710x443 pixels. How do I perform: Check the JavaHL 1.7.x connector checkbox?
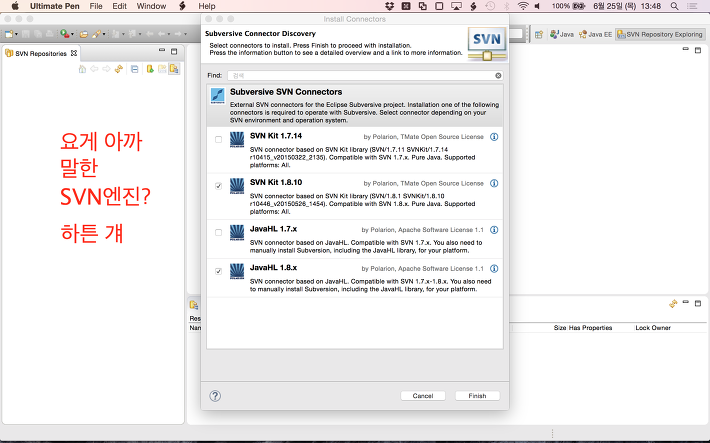pos(218,232)
